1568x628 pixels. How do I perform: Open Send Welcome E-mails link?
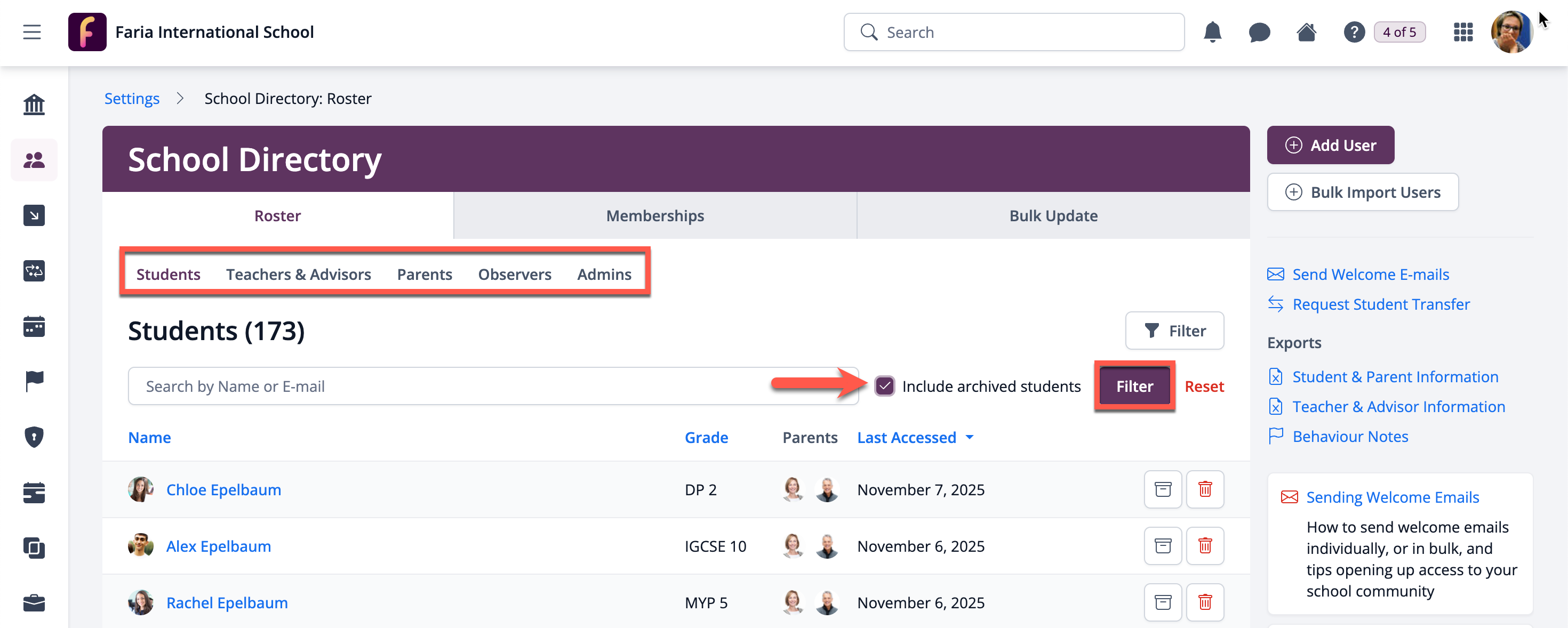point(1370,275)
